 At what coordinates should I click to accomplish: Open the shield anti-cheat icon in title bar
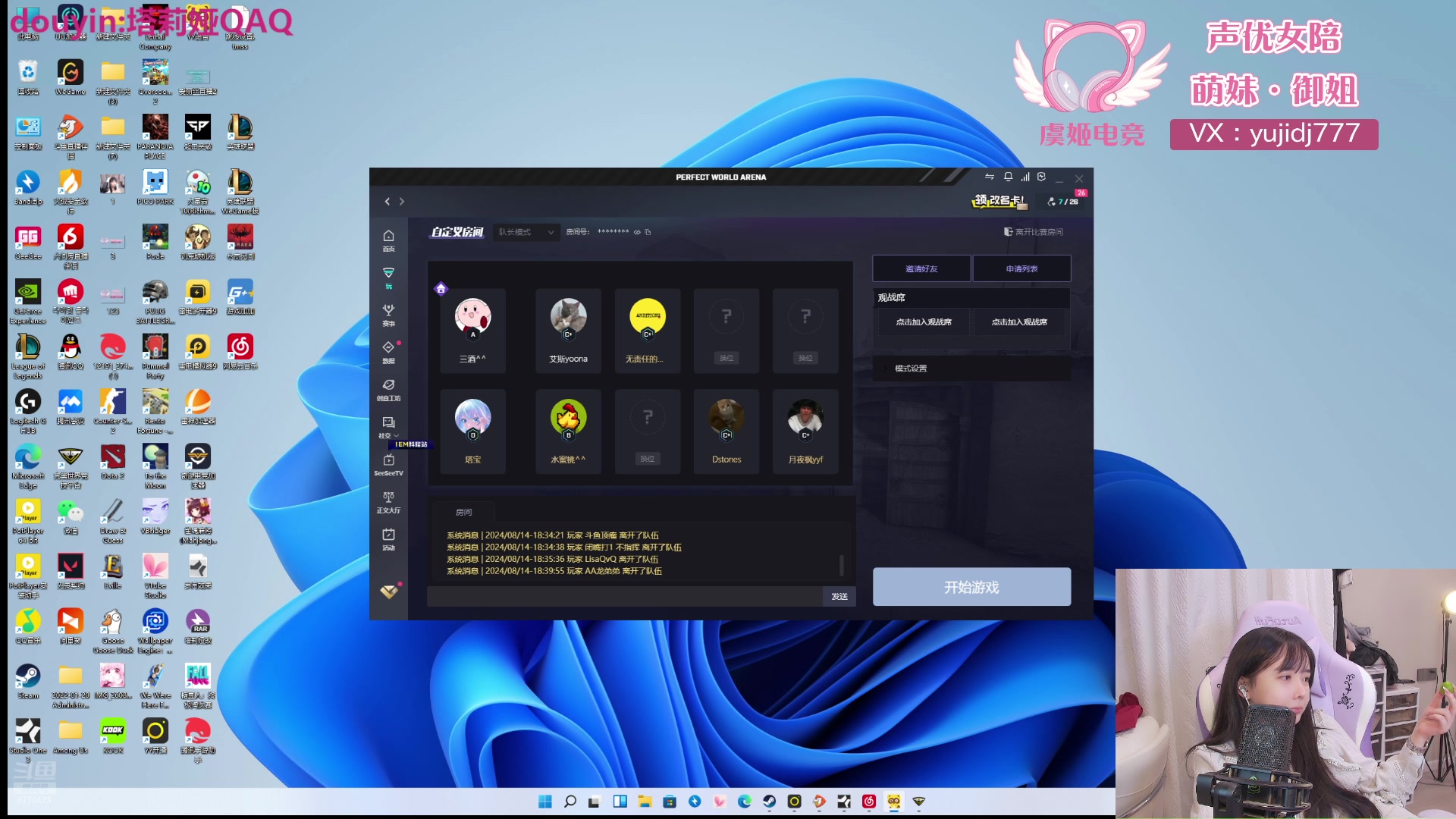click(x=1042, y=177)
